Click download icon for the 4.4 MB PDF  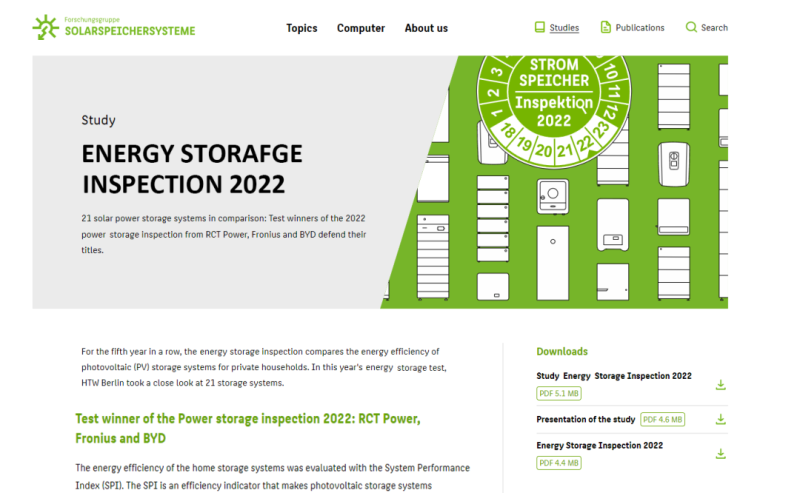click(x=720, y=454)
